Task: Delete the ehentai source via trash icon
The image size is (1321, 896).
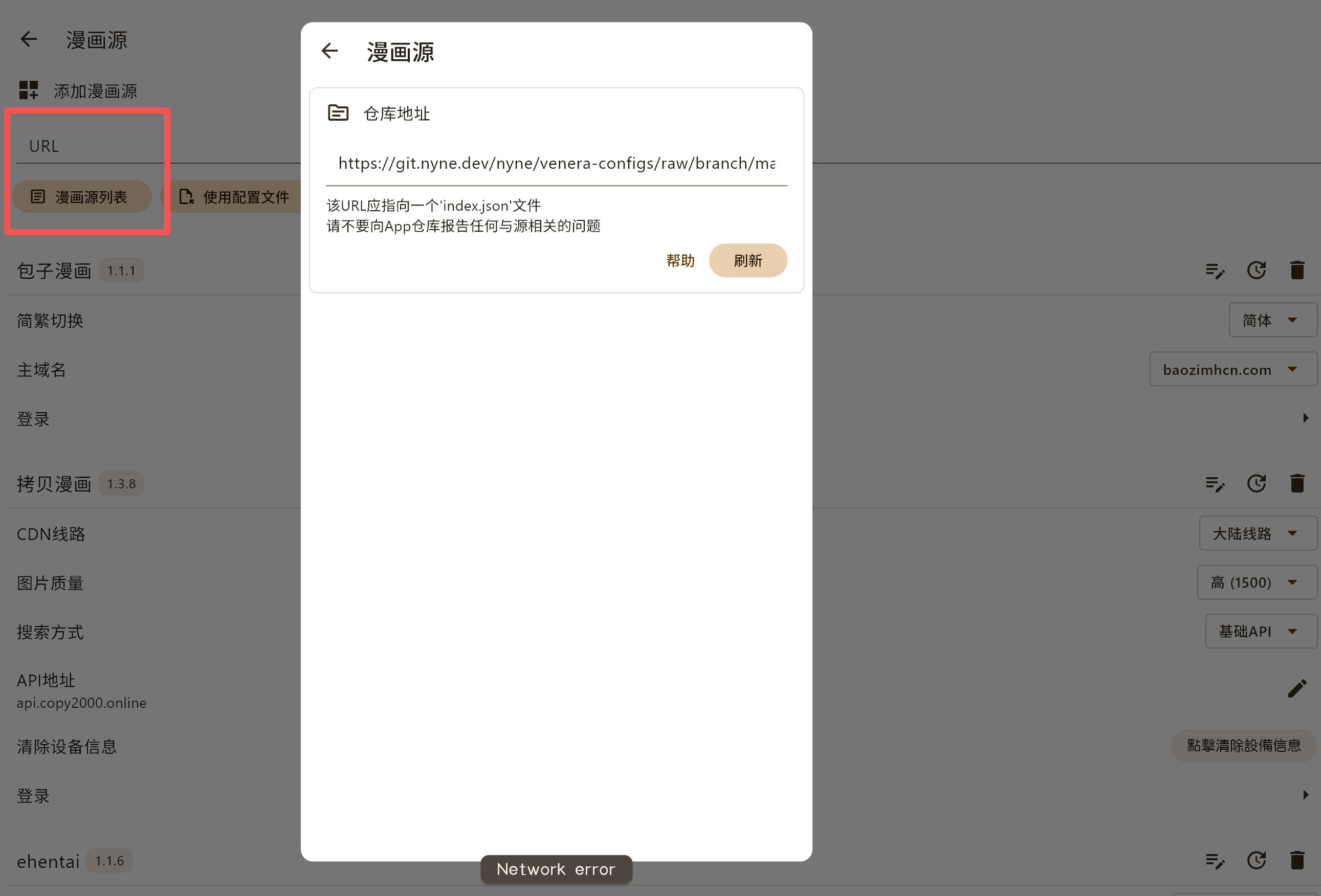Action: tap(1297, 861)
